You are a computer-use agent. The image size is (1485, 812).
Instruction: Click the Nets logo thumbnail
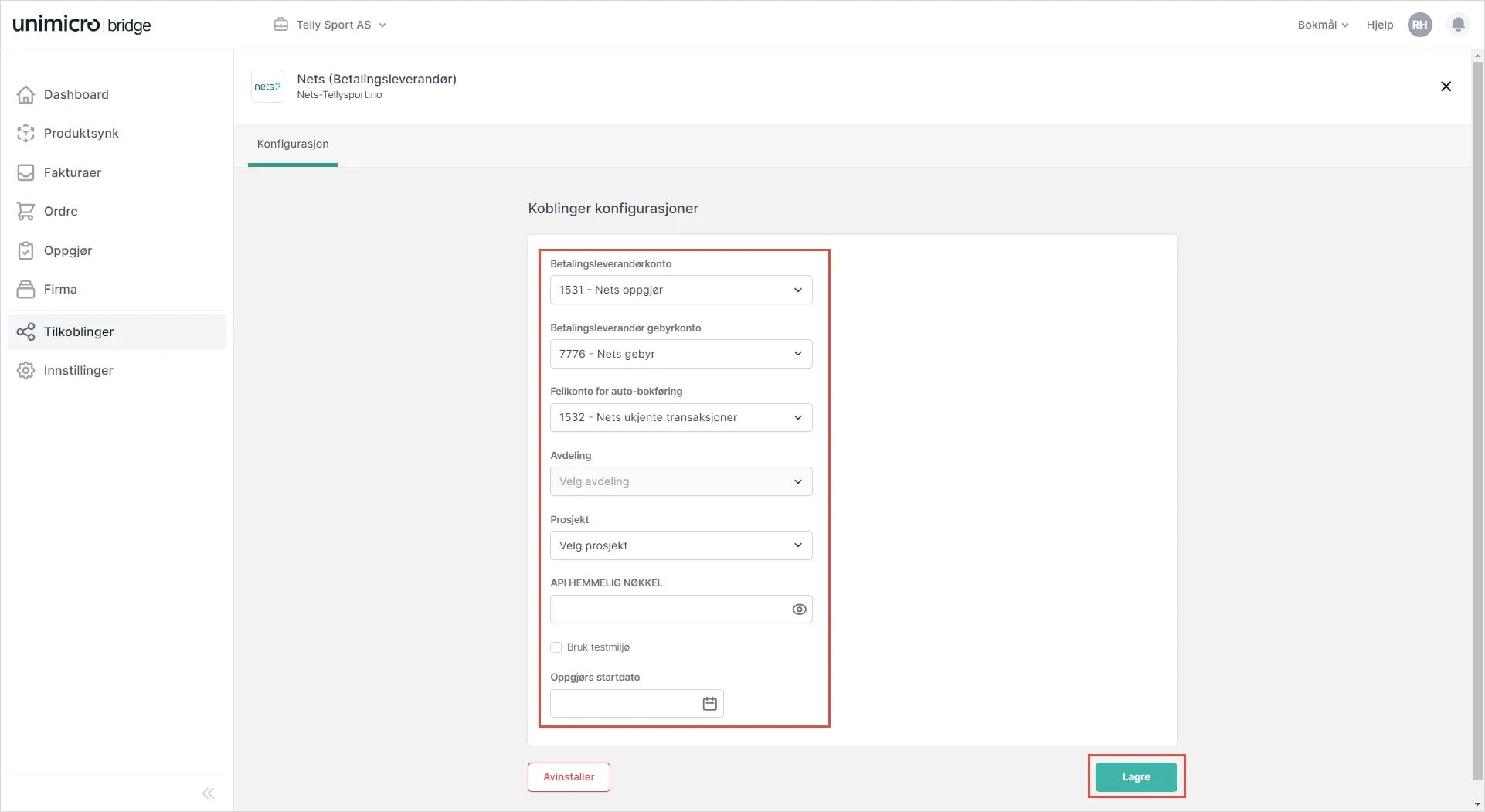pos(267,87)
